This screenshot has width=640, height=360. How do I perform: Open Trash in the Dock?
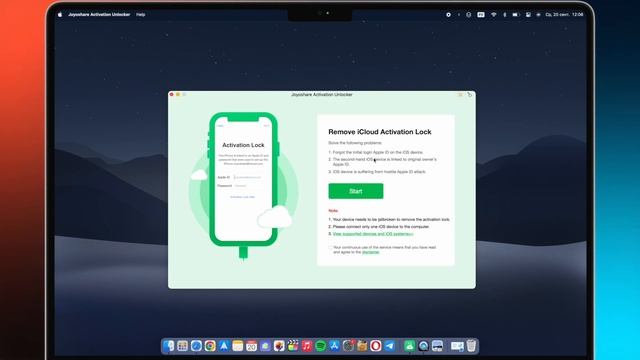point(471,346)
